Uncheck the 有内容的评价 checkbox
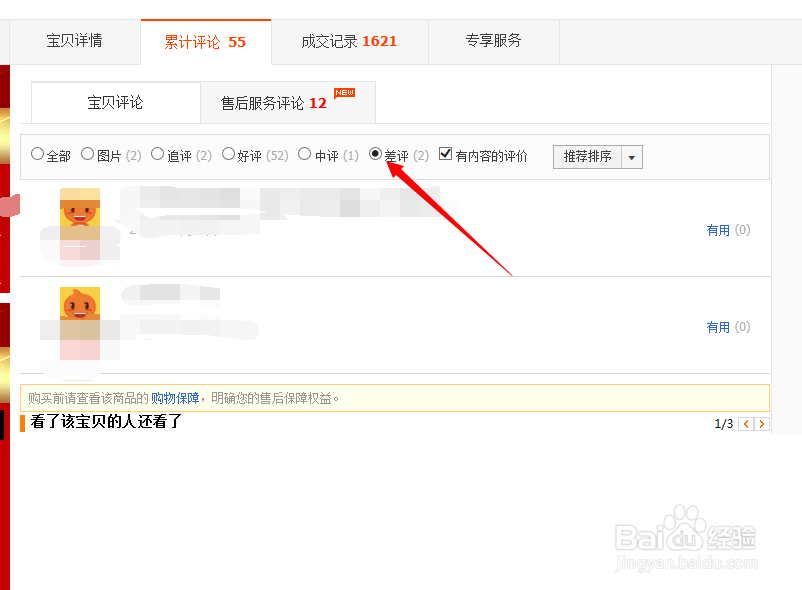This screenshot has height=590, width=802. pos(445,154)
